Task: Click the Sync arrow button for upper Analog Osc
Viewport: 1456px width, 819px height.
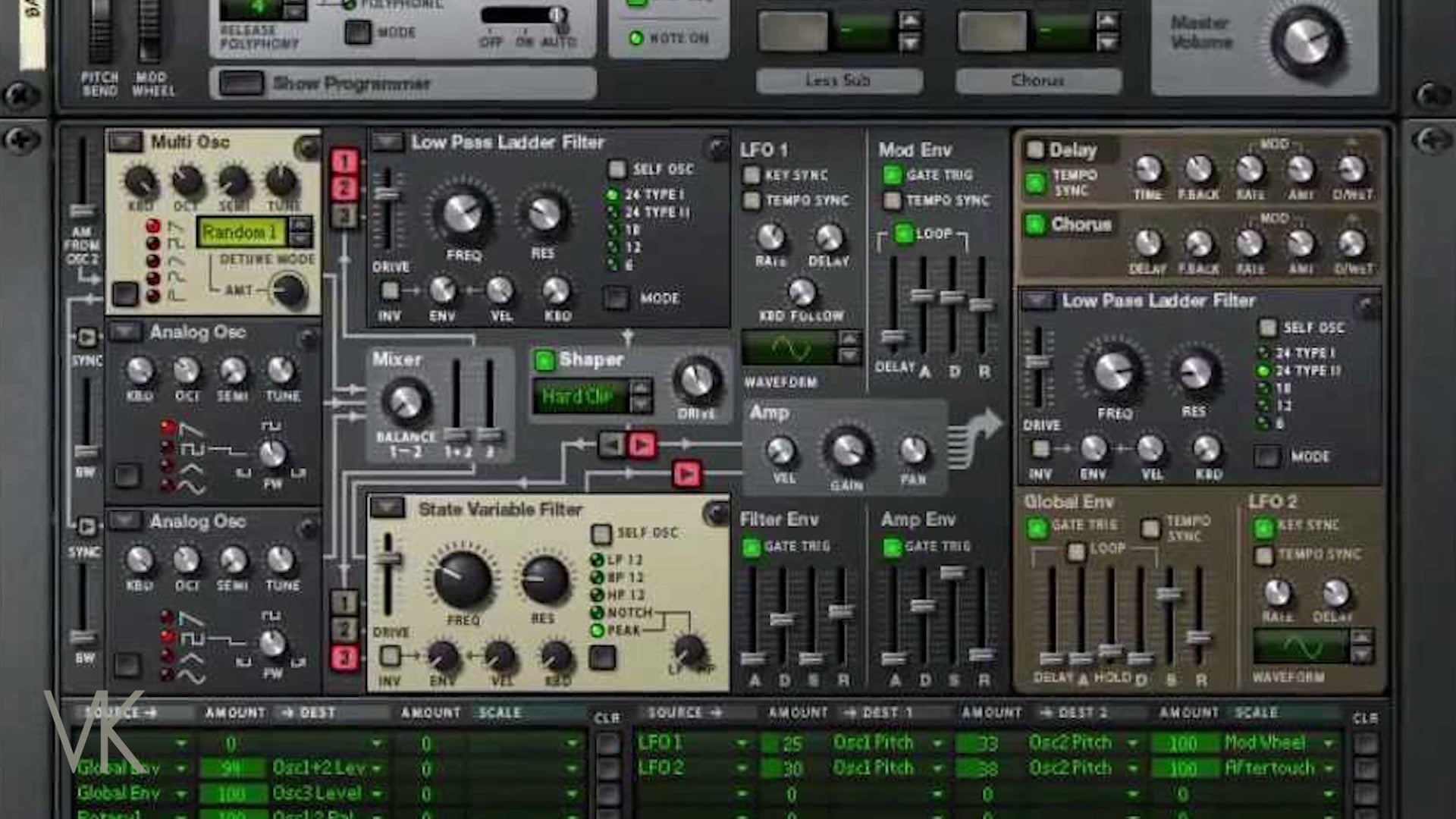Action: point(86,337)
